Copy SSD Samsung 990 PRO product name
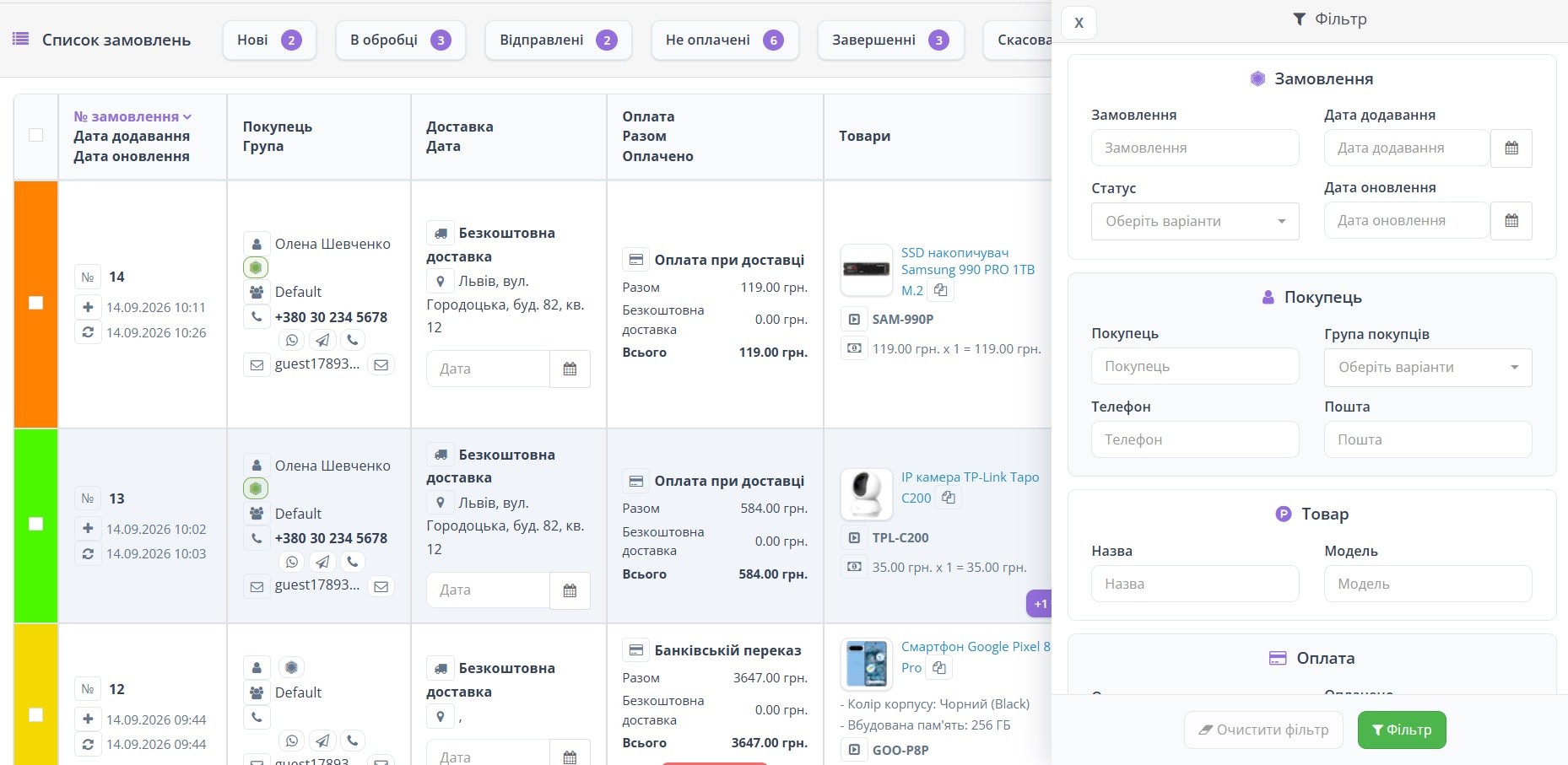This screenshot has width=1568, height=765. [x=940, y=290]
